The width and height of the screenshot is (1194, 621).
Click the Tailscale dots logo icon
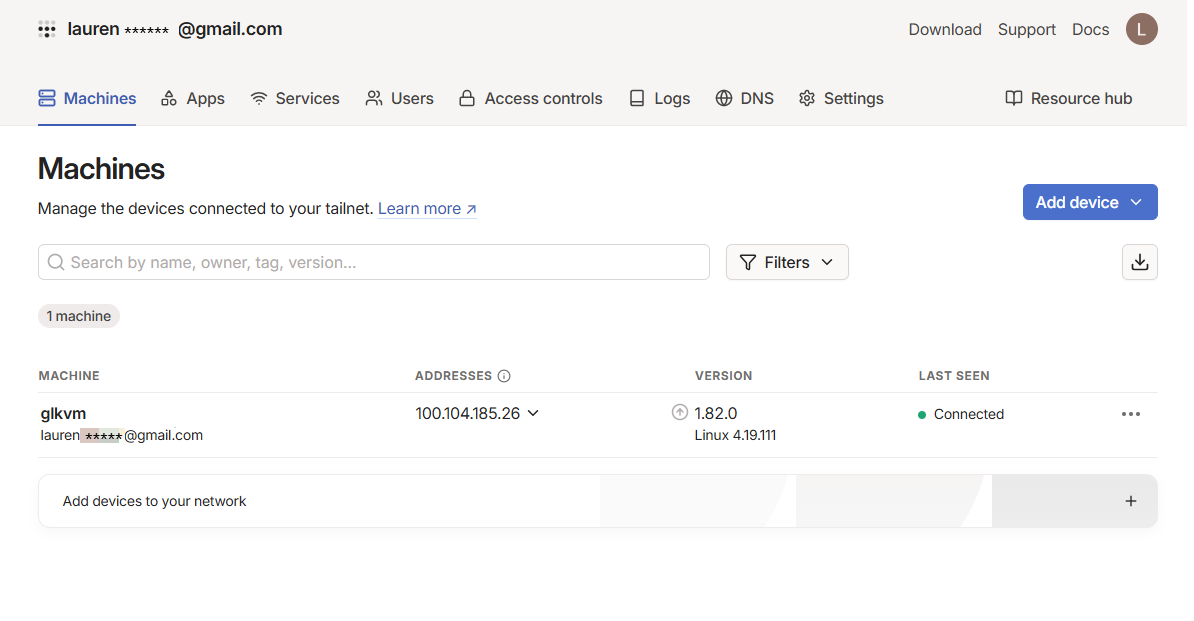[47, 29]
